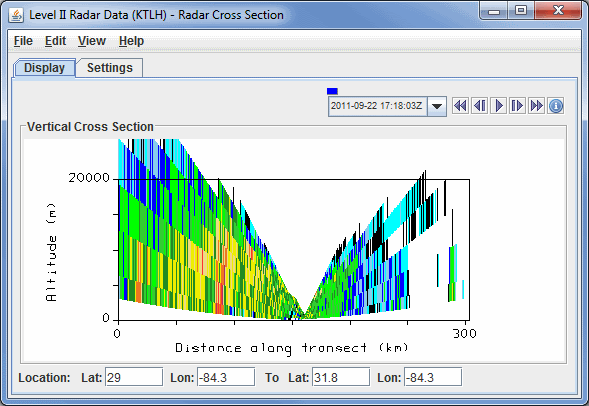Select the 2011-09-22 17:18:03Z time box
The width and height of the screenshot is (589, 406).
(x=377, y=106)
